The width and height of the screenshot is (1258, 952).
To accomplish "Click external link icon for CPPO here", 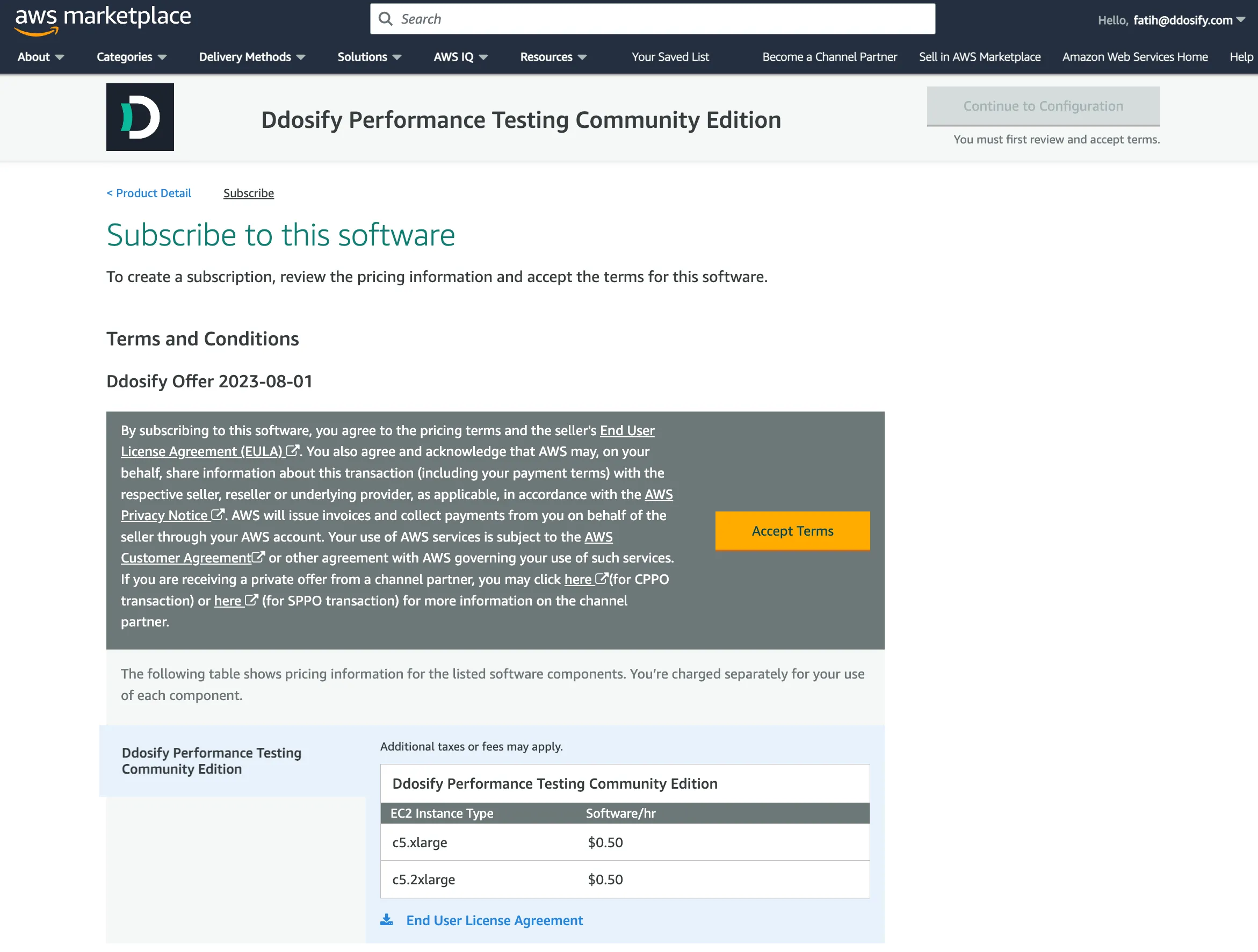I will 601,579.
